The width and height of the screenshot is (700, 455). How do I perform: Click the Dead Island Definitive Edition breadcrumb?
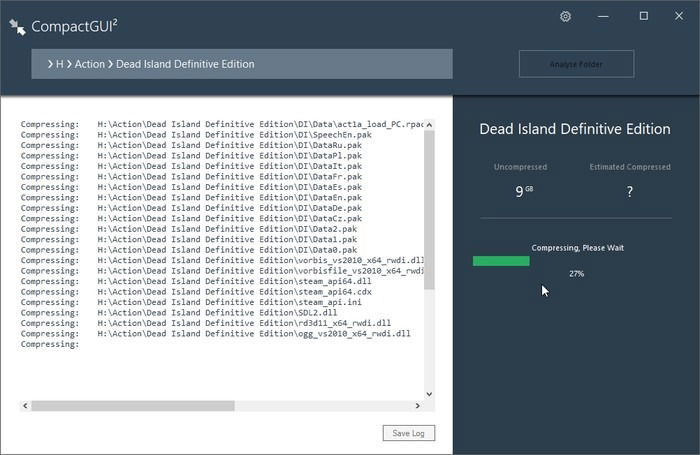click(x=185, y=64)
